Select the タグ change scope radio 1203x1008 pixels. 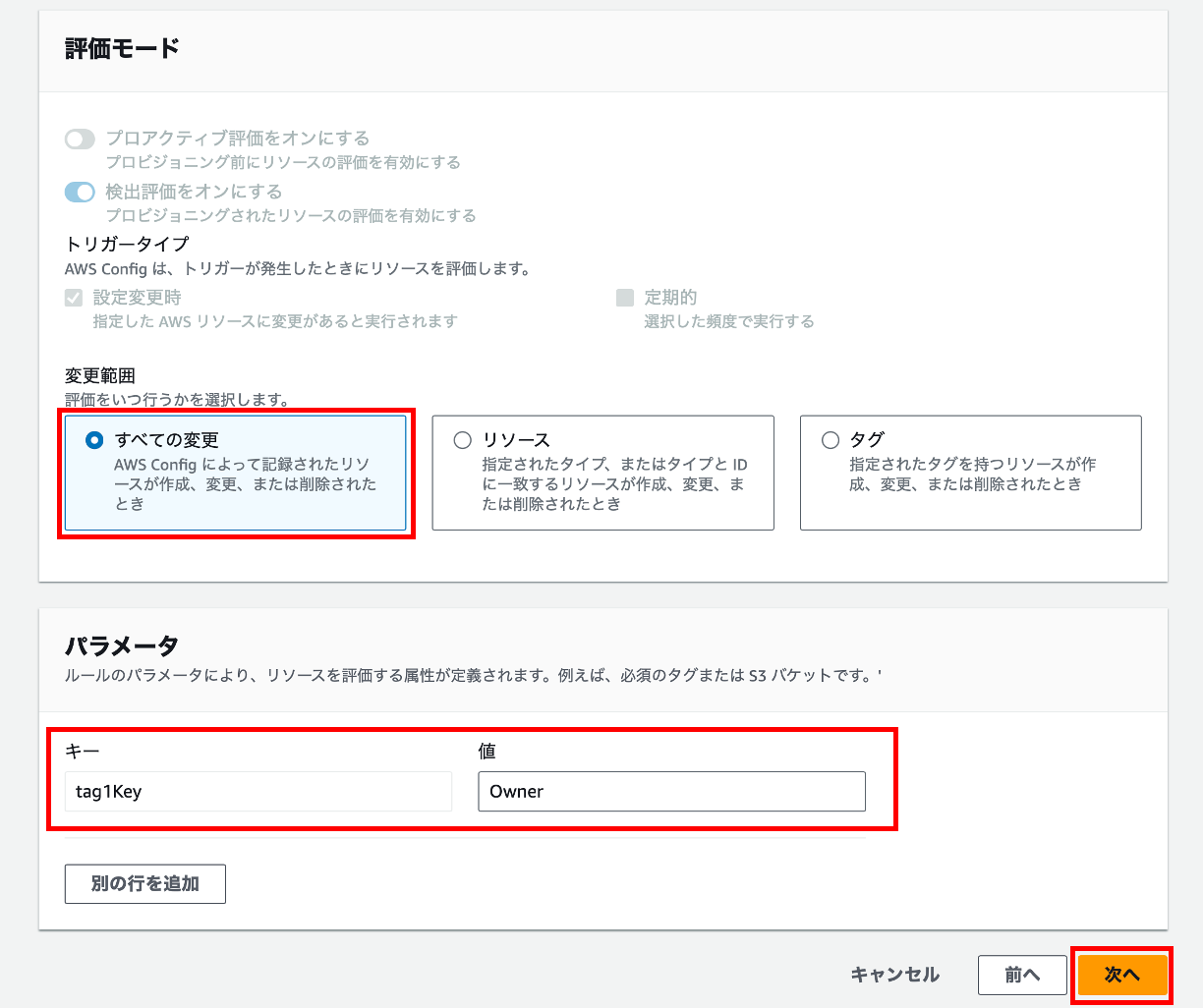point(830,440)
